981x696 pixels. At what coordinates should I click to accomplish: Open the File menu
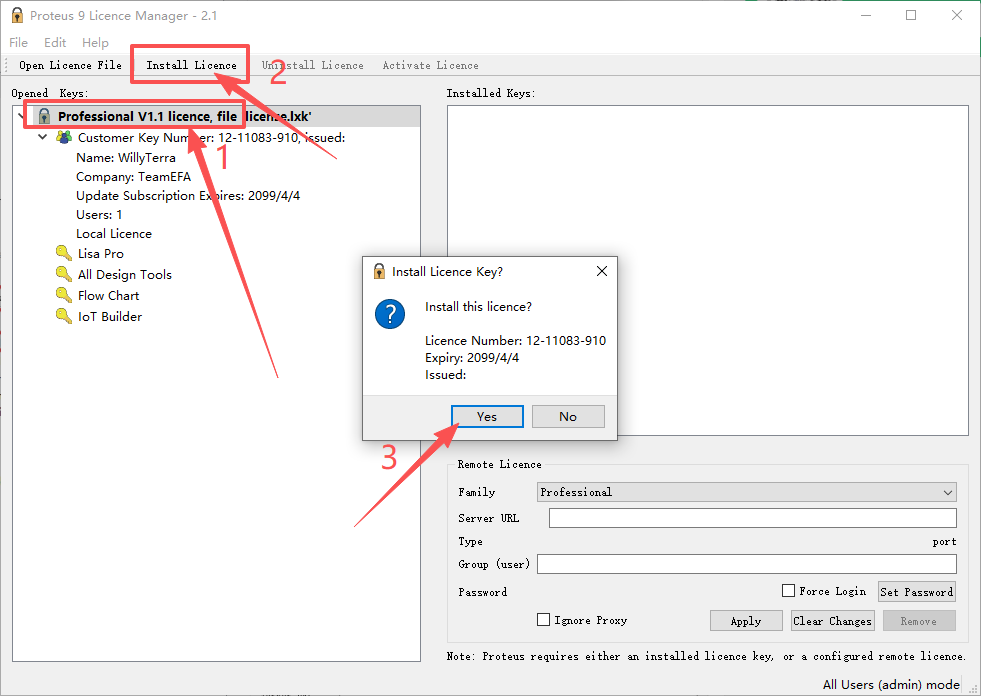pos(18,43)
